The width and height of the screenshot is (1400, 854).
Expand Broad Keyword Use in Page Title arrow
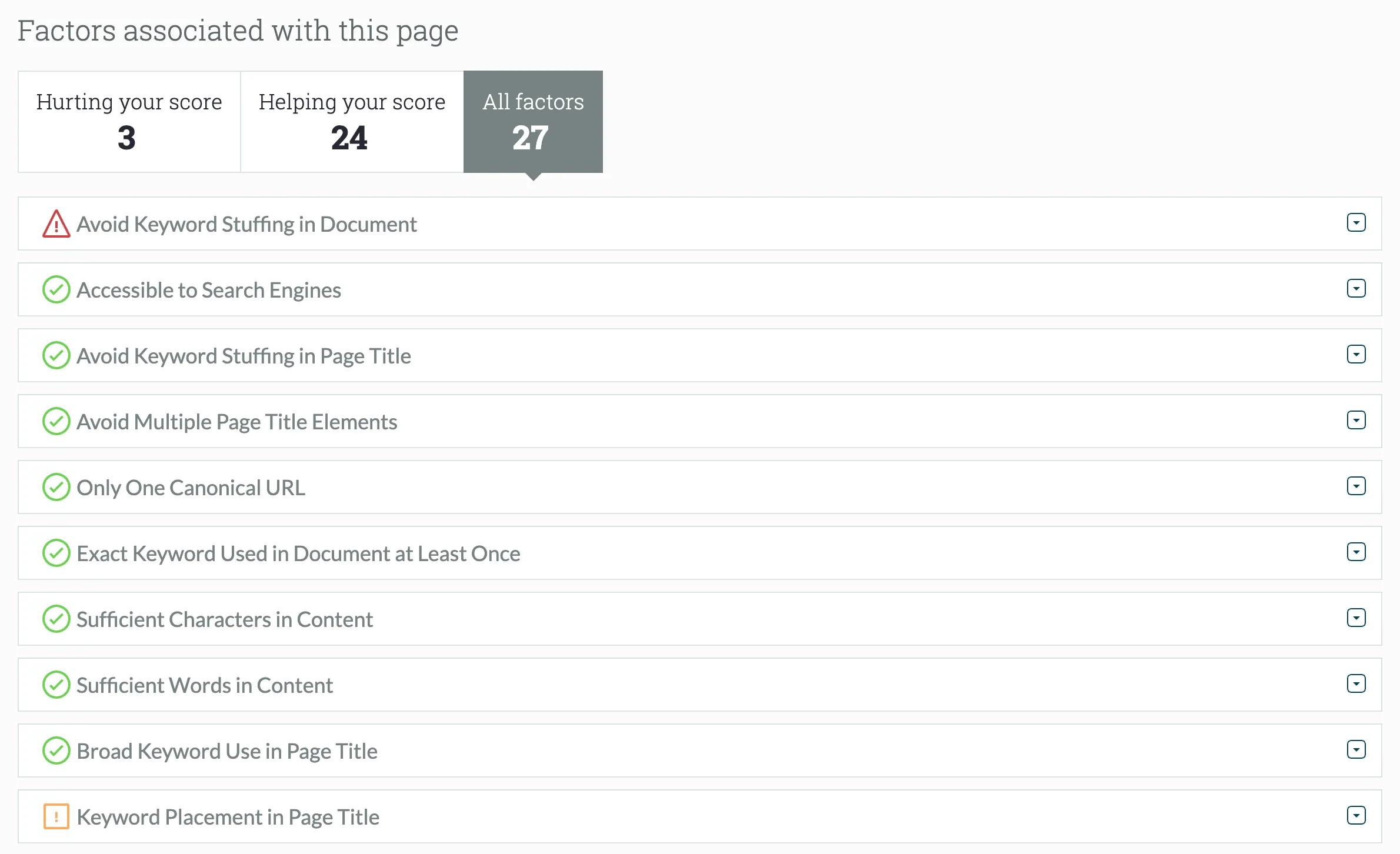1356,750
